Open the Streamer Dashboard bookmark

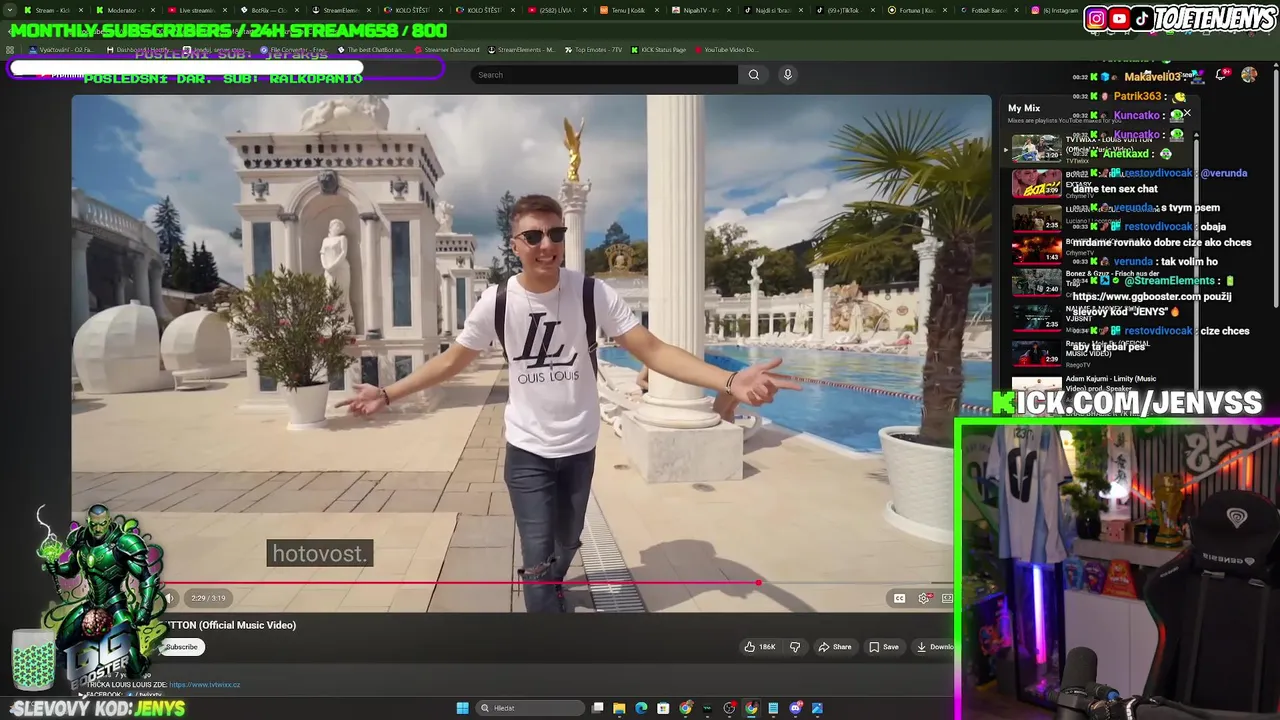tap(446, 50)
